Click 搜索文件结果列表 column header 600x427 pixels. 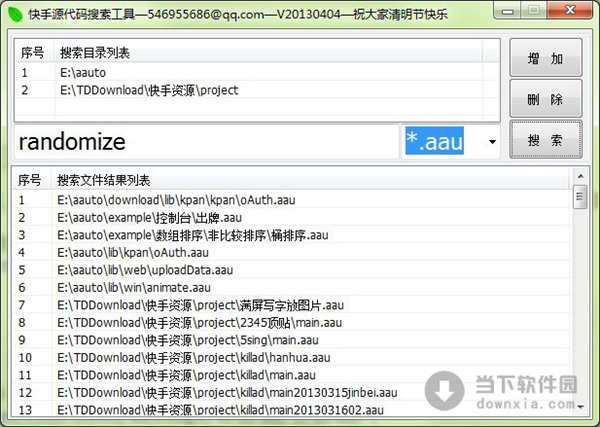tap(104, 180)
